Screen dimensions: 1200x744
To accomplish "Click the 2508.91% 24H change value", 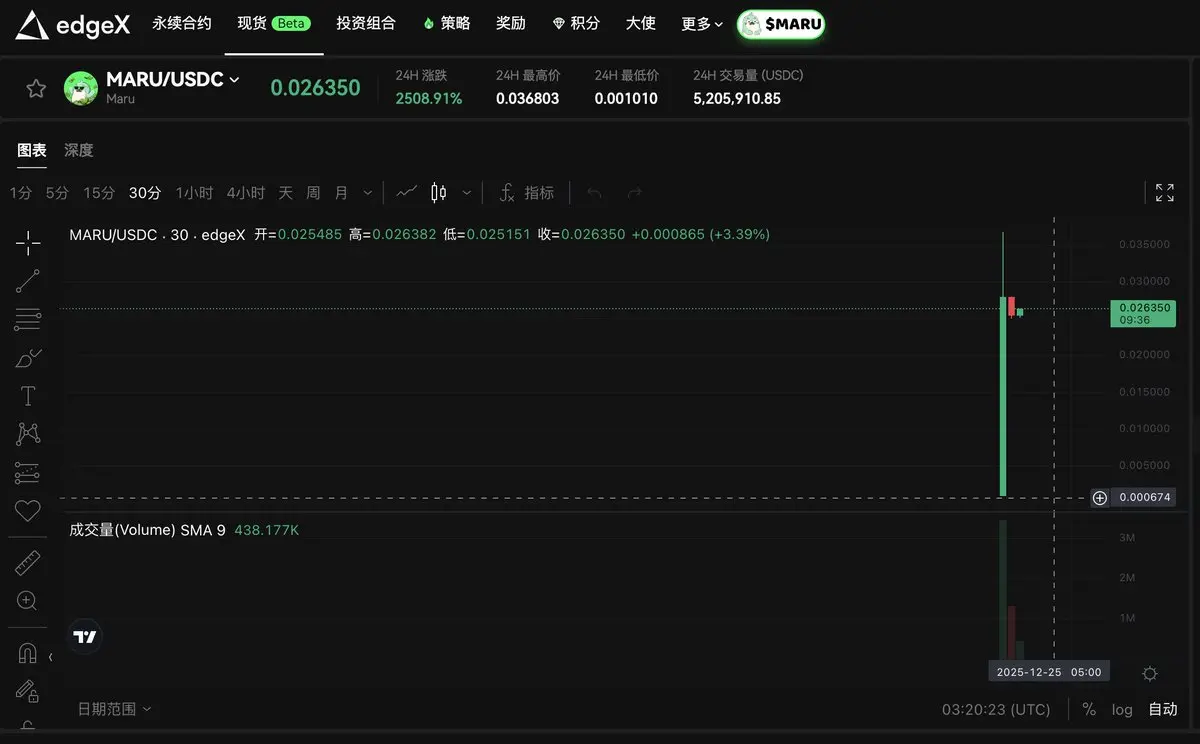I will [429, 98].
